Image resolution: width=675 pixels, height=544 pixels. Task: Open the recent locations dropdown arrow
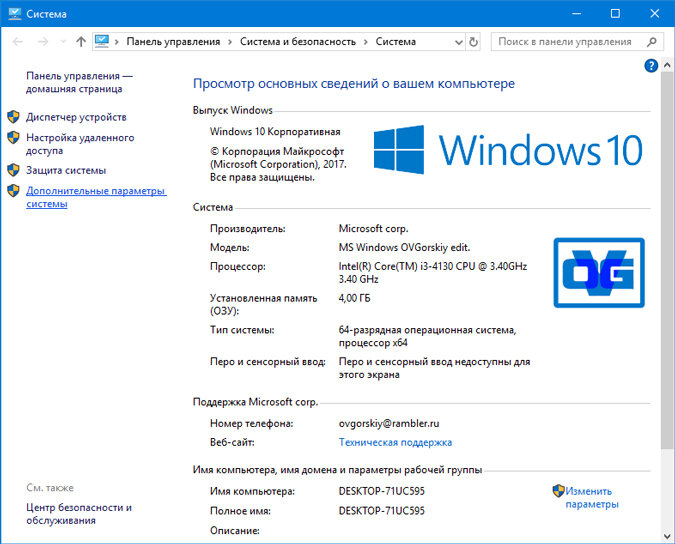pyautogui.click(x=63, y=42)
